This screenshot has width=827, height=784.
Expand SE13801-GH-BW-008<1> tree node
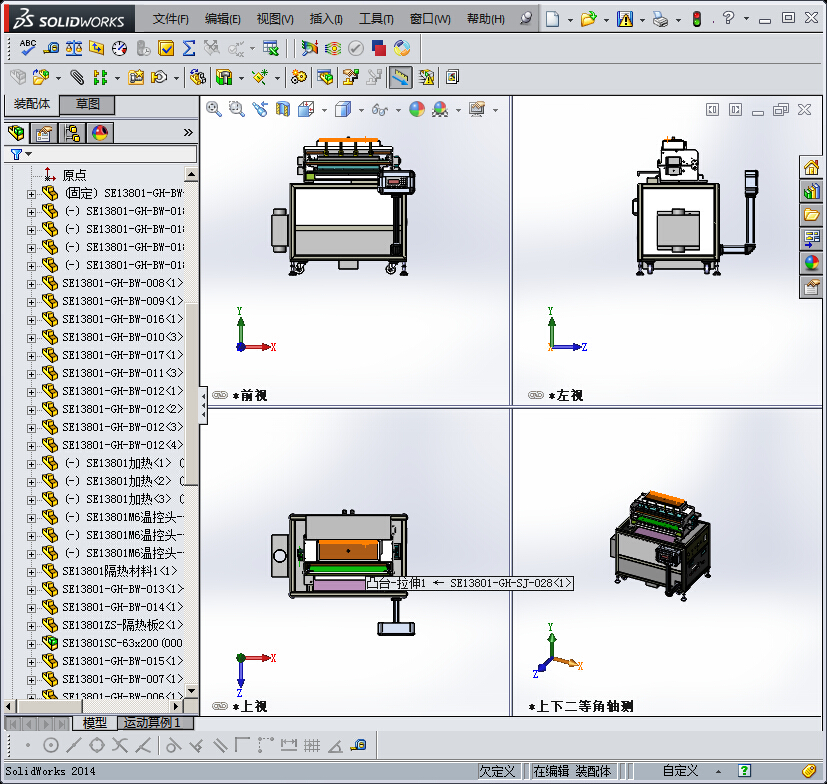(31, 284)
